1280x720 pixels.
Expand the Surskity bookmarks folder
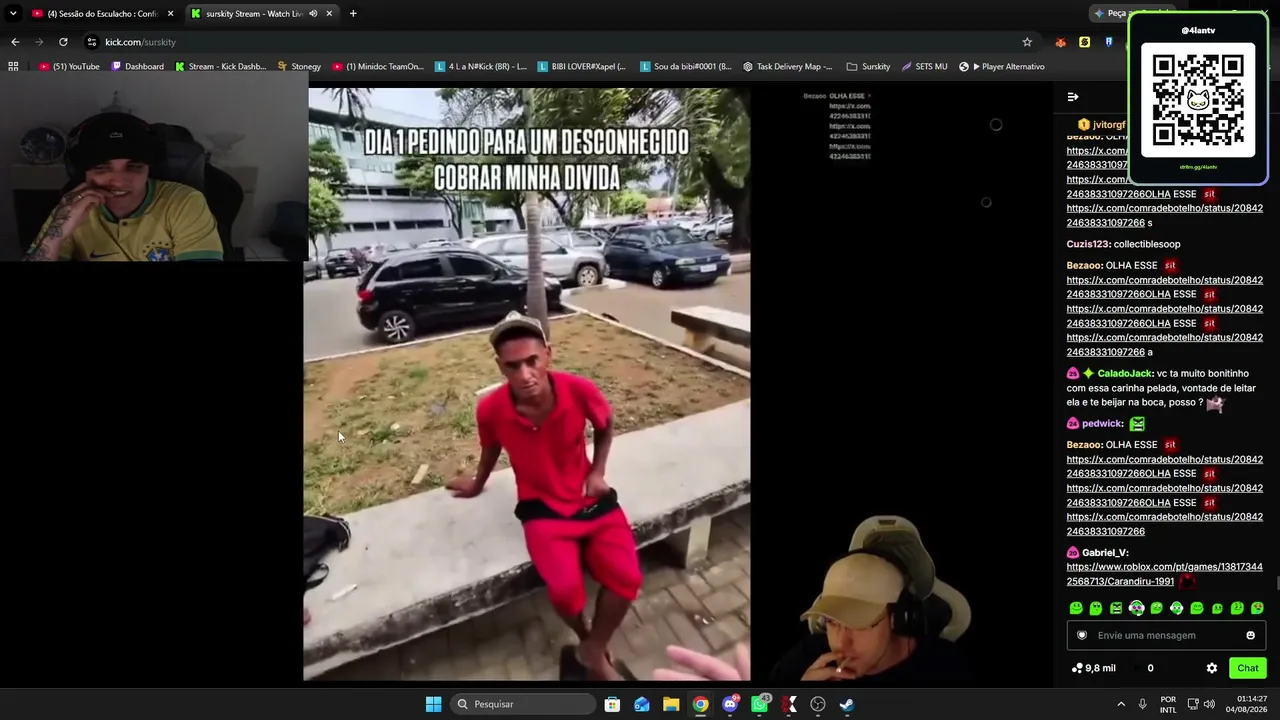868,67
